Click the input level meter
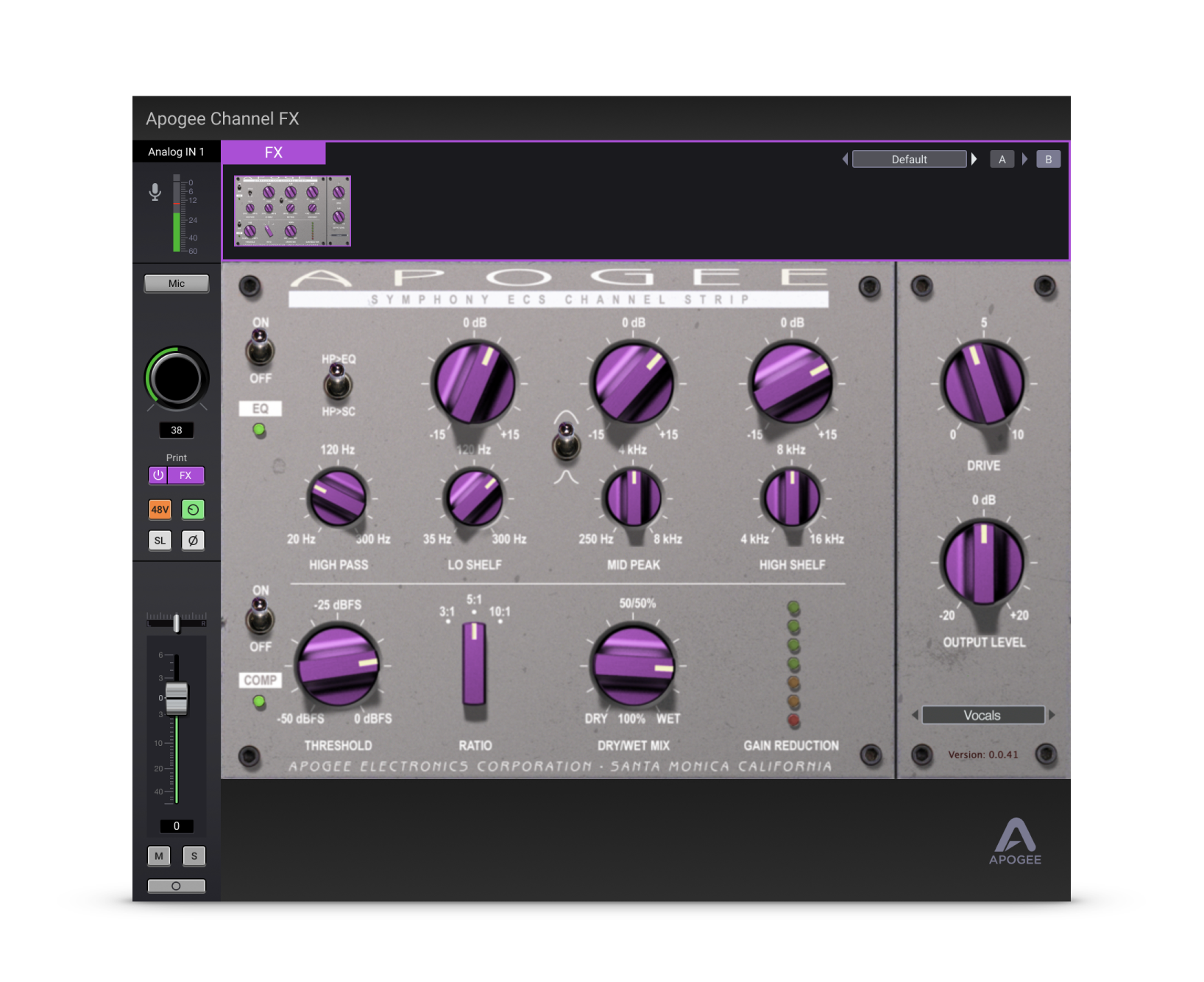Image resolution: width=1204 pixels, height=982 pixels. pos(177,213)
